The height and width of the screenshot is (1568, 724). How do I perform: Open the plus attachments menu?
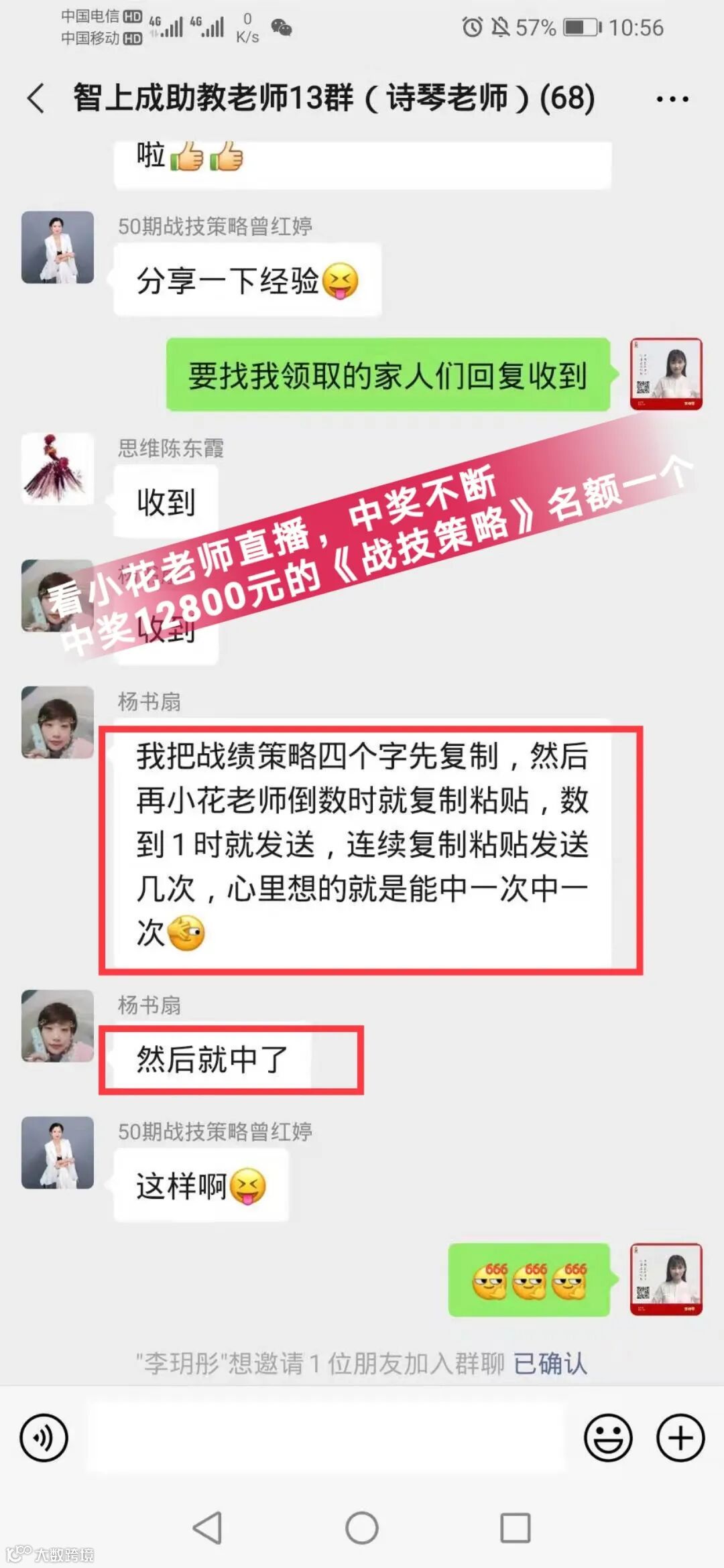pyautogui.click(x=680, y=1437)
